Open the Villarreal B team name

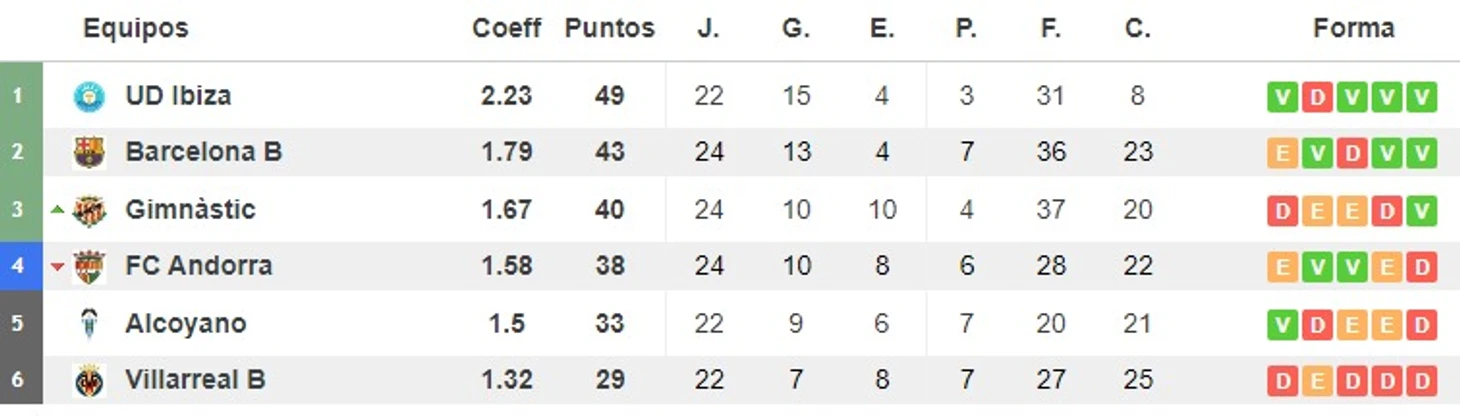coord(195,380)
